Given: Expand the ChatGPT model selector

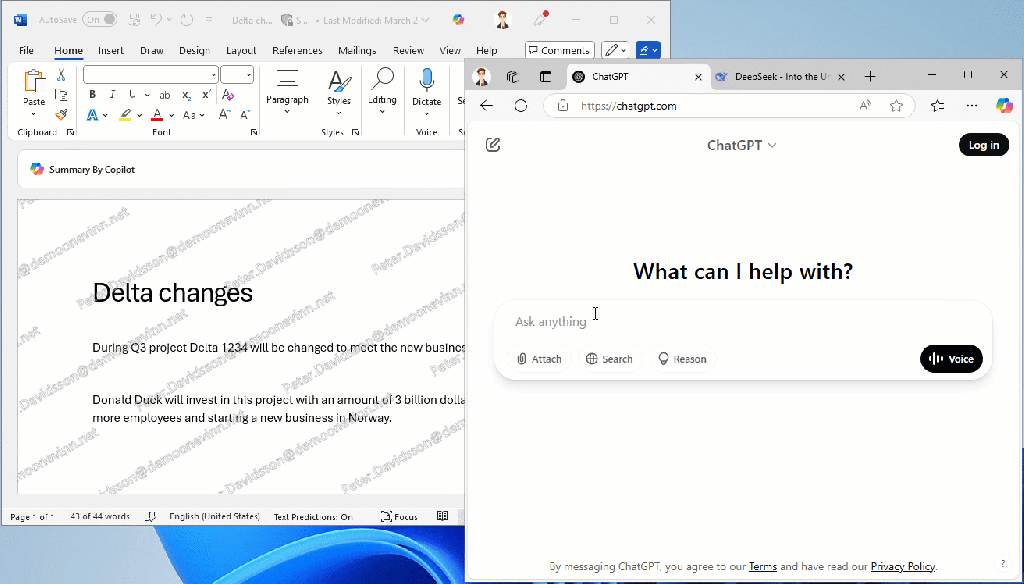Looking at the screenshot, I should click(x=741, y=145).
